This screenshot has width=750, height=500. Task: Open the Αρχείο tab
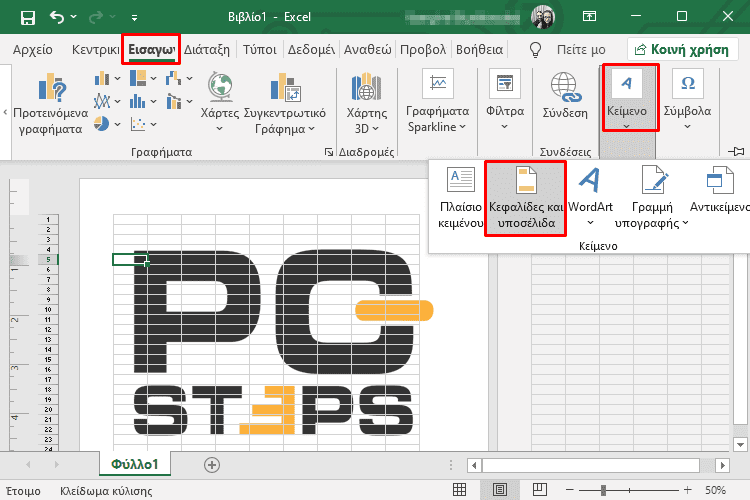pyautogui.click(x=33, y=49)
